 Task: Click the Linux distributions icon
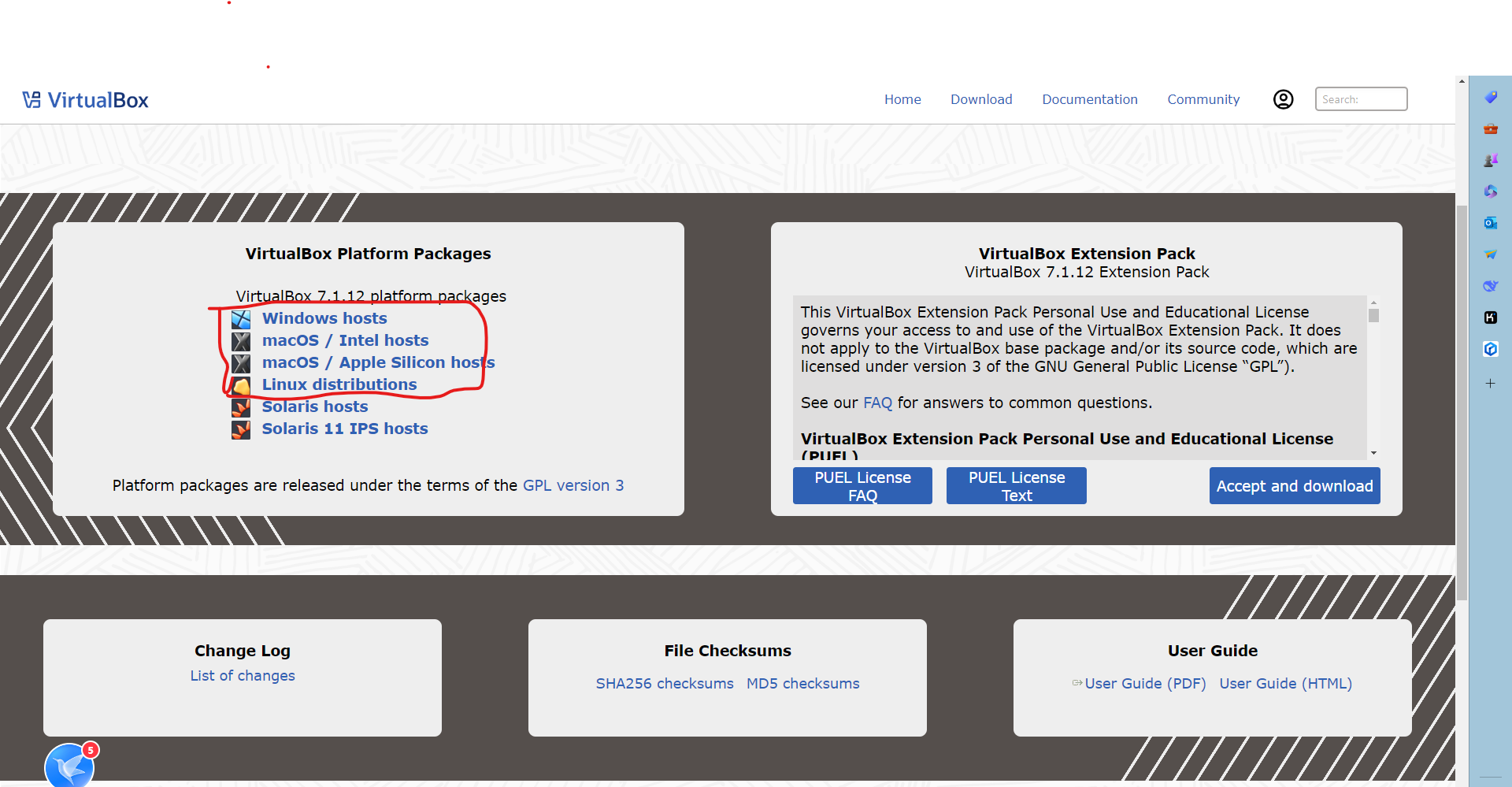click(241, 385)
